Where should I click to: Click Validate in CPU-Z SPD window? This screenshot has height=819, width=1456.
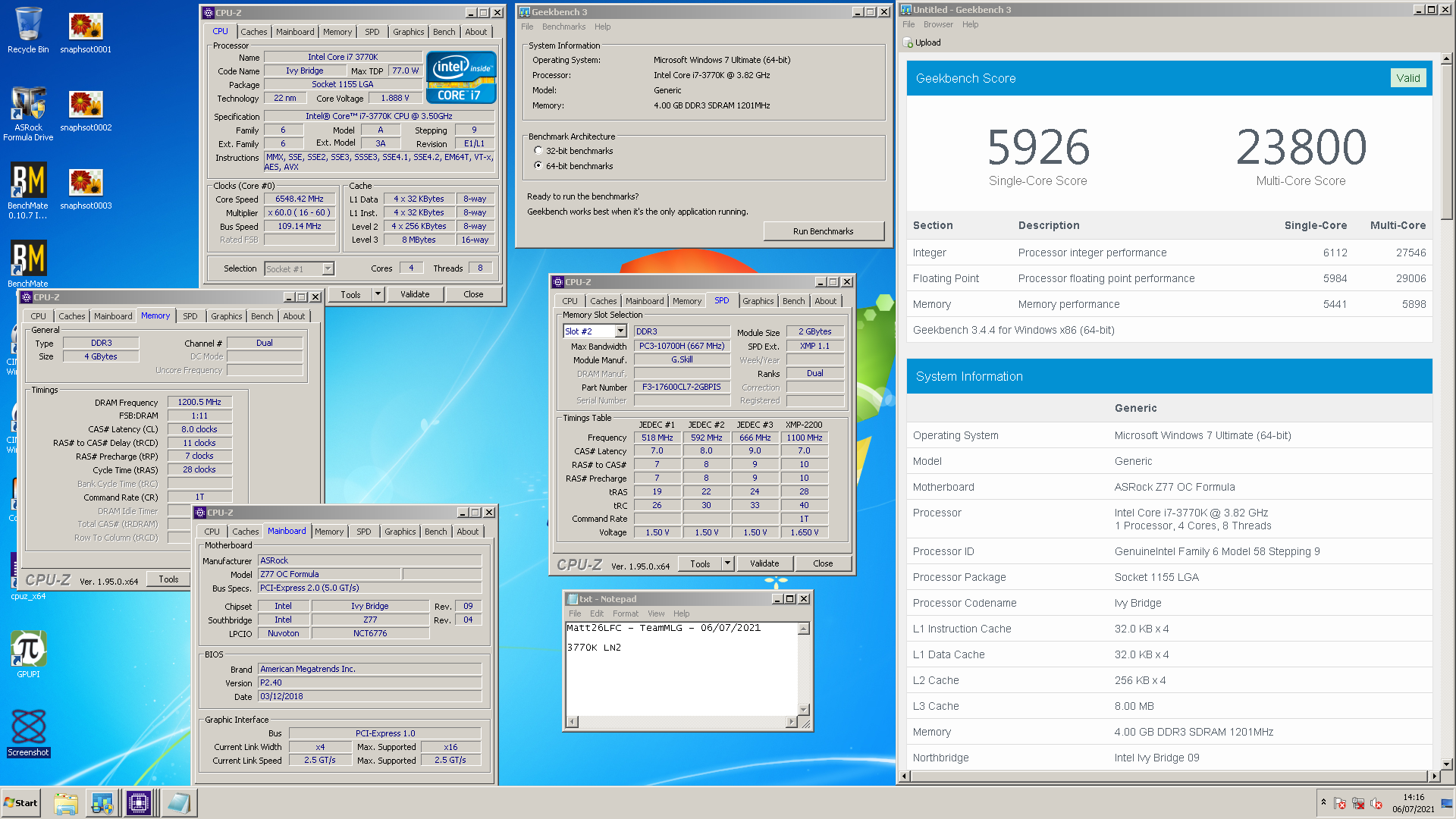pyautogui.click(x=764, y=563)
